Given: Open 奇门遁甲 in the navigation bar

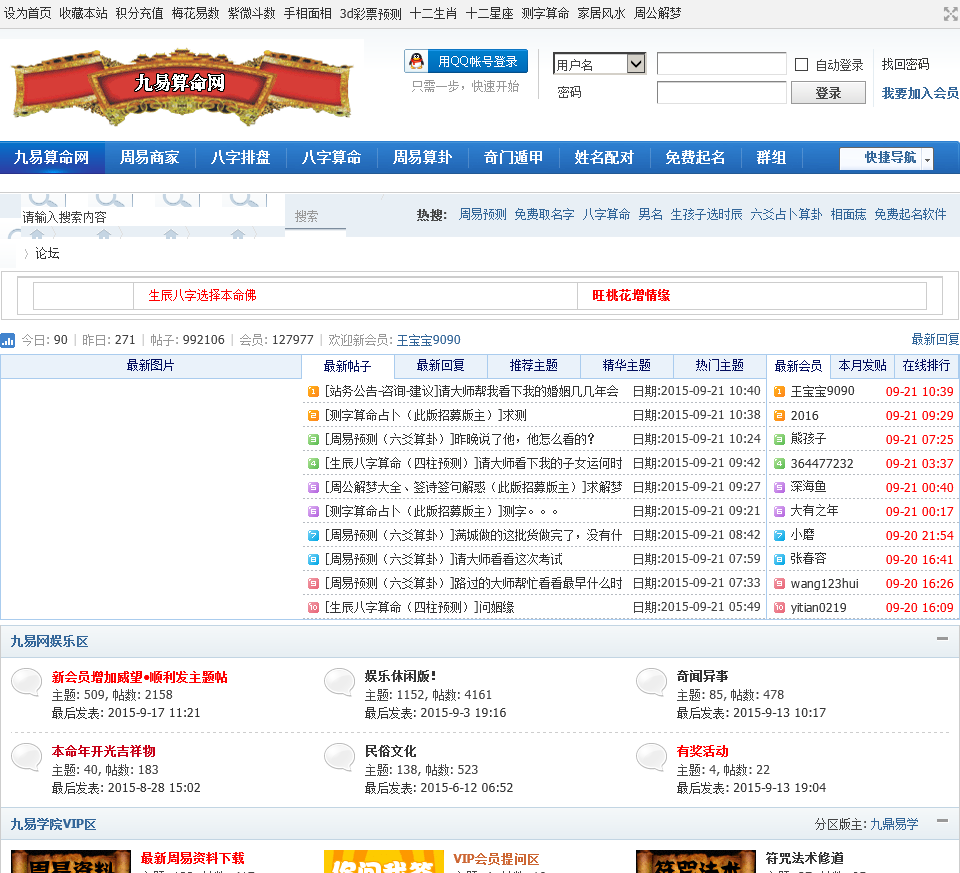Looking at the screenshot, I should pyautogui.click(x=514, y=157).
